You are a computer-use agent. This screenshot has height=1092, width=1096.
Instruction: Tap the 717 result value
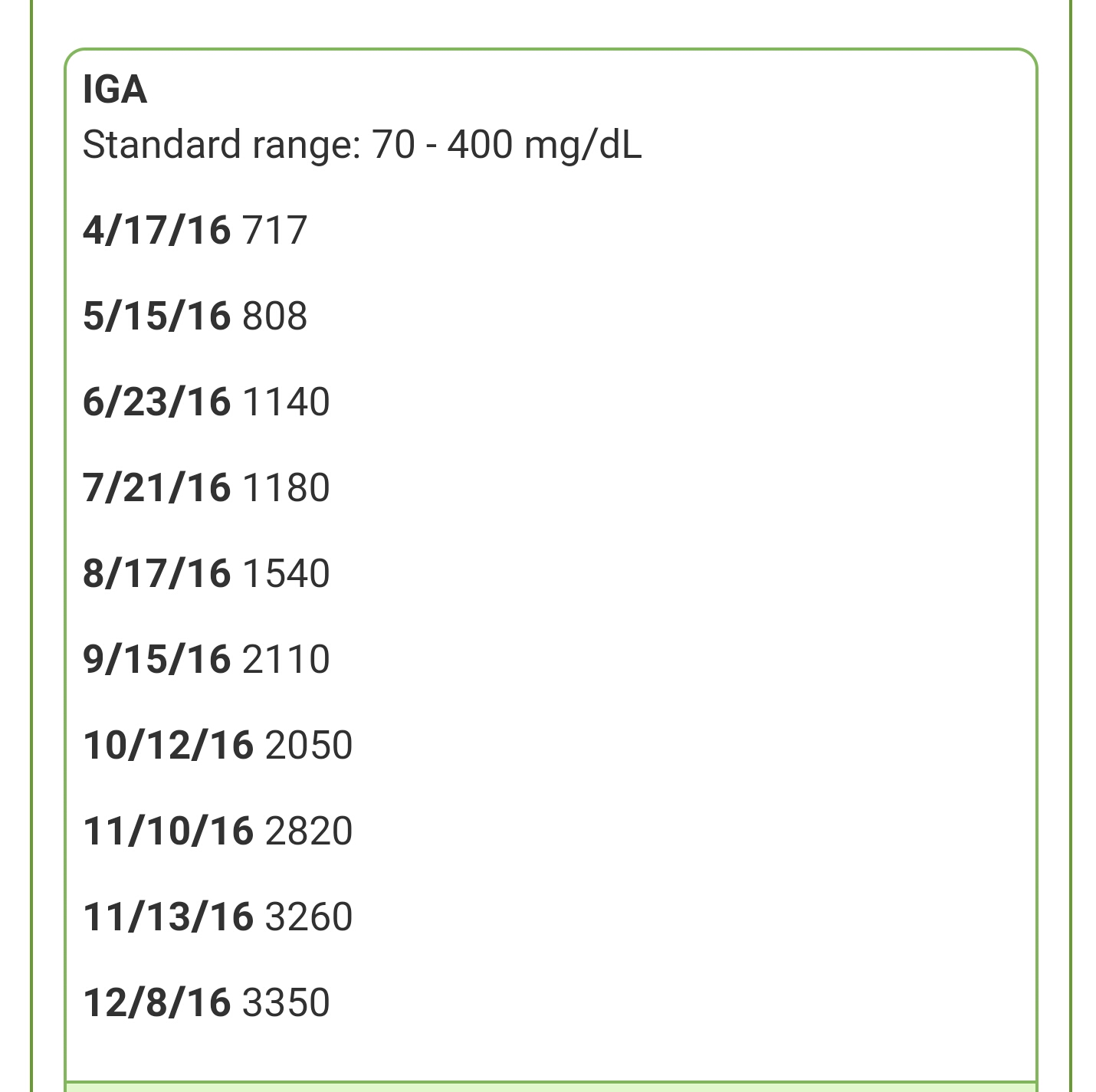point(274,231)
